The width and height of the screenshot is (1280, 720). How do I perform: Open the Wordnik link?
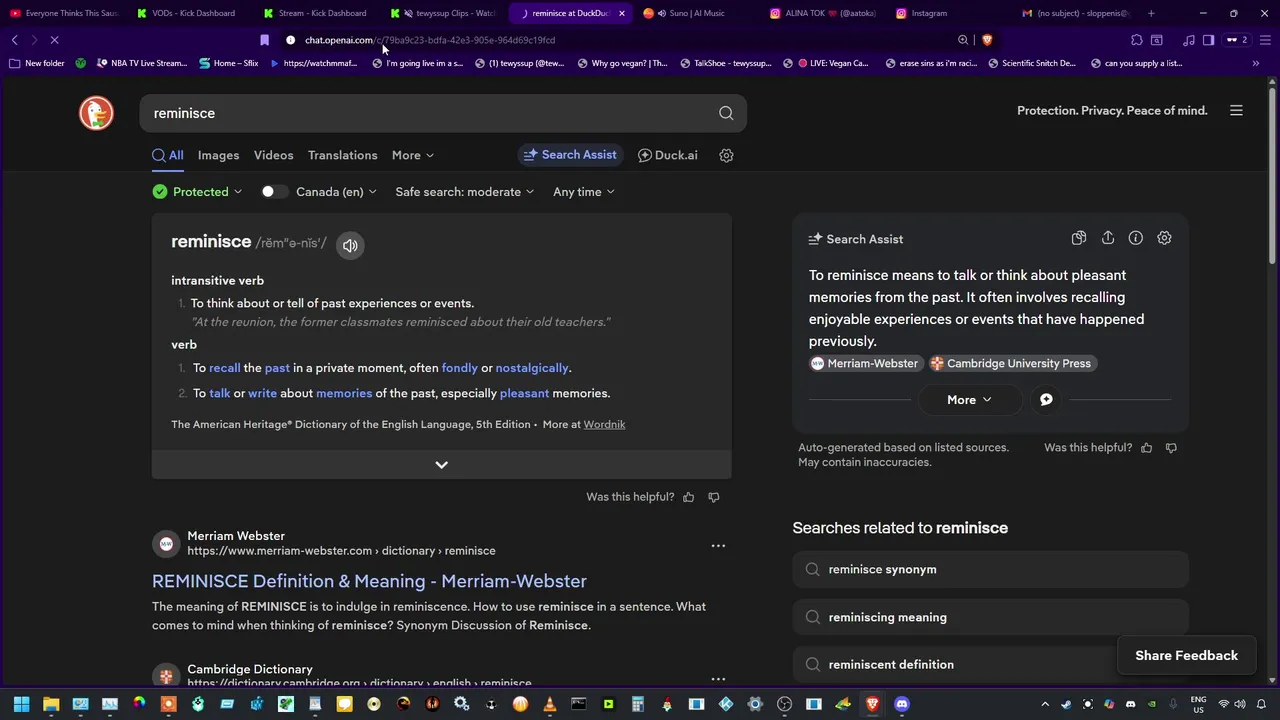click(604, 424)
